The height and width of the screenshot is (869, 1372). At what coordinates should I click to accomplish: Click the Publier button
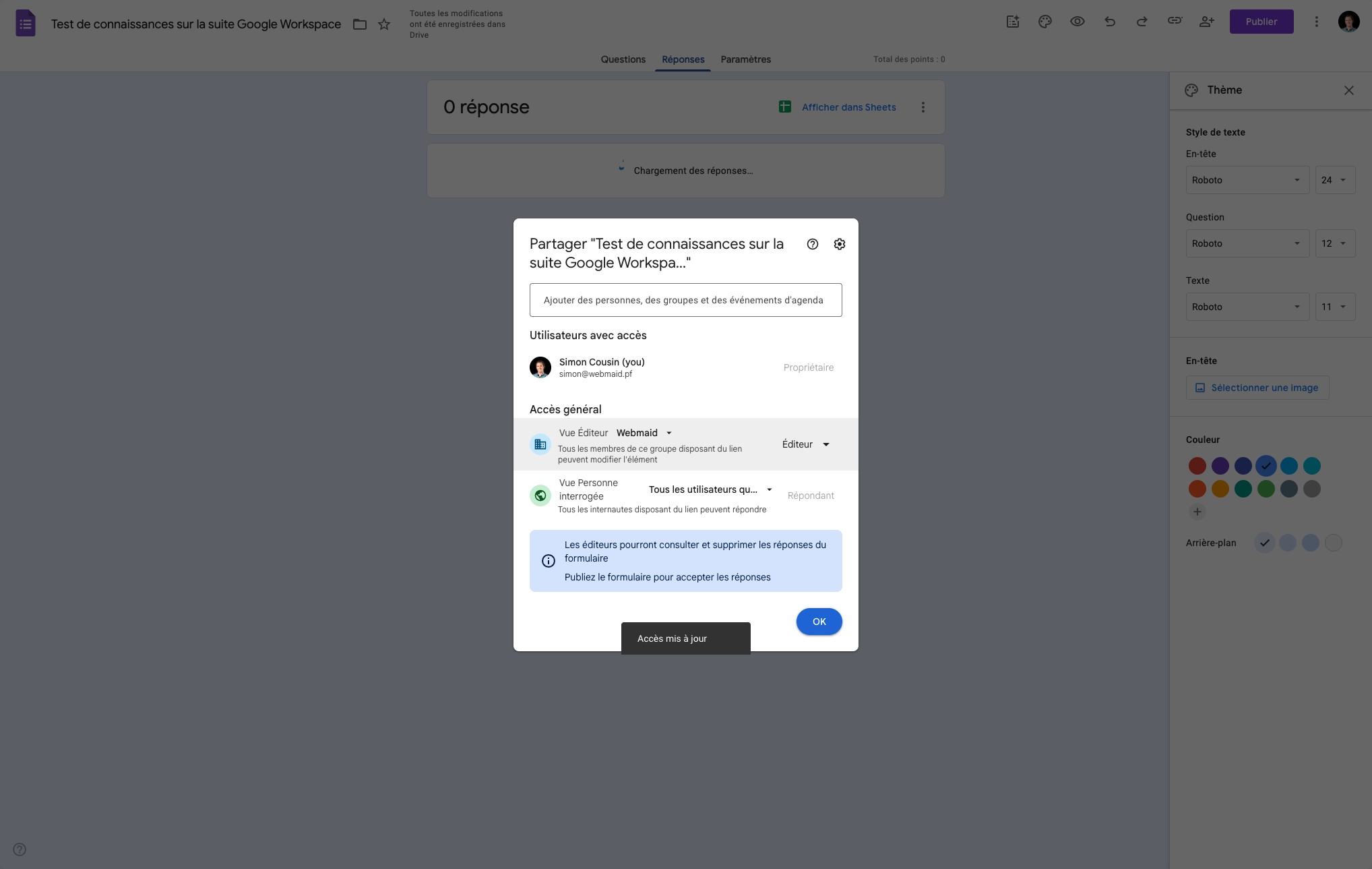coord(1261,22)
